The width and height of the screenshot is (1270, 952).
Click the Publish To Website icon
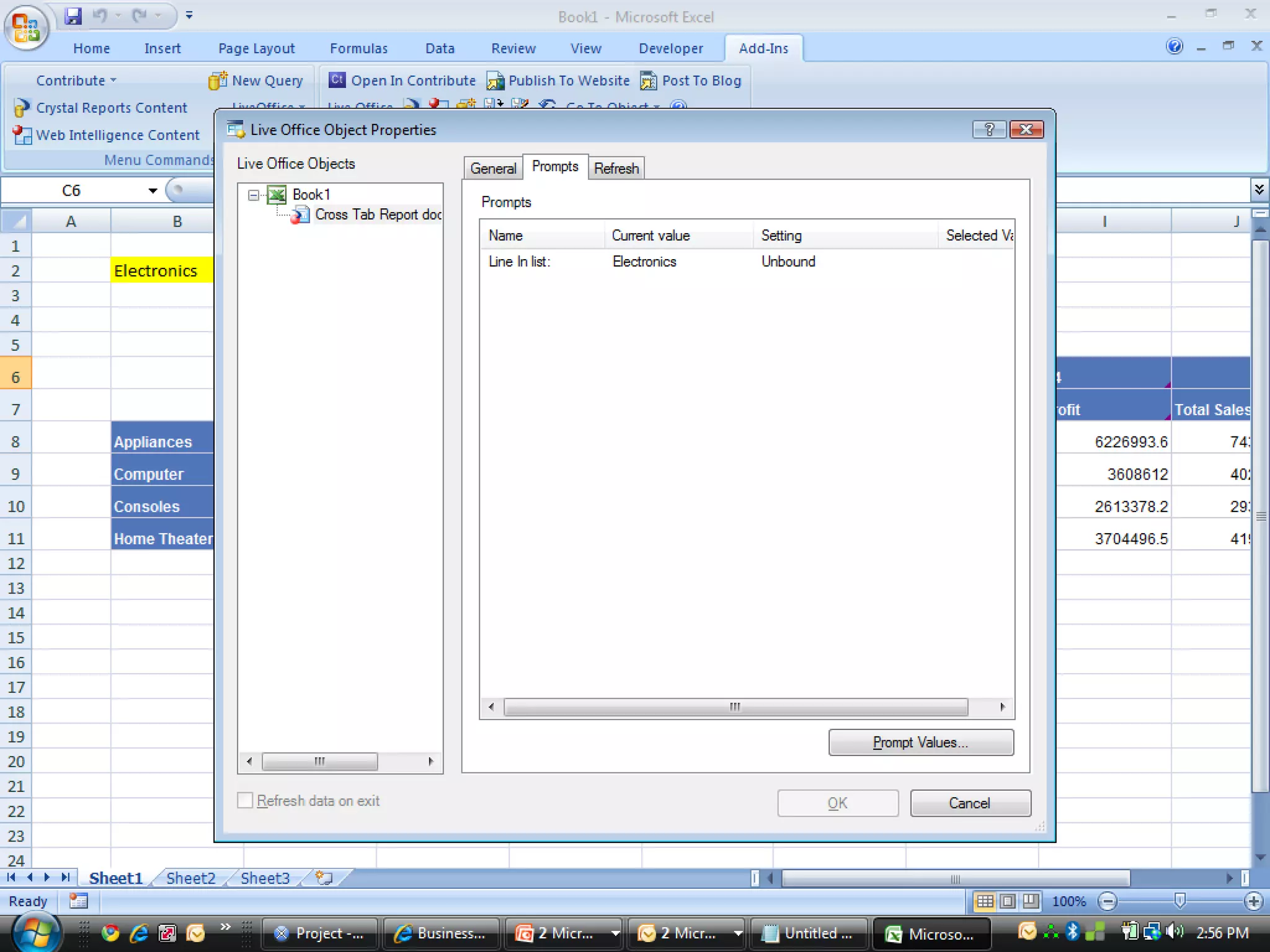[x=495, y=81]
